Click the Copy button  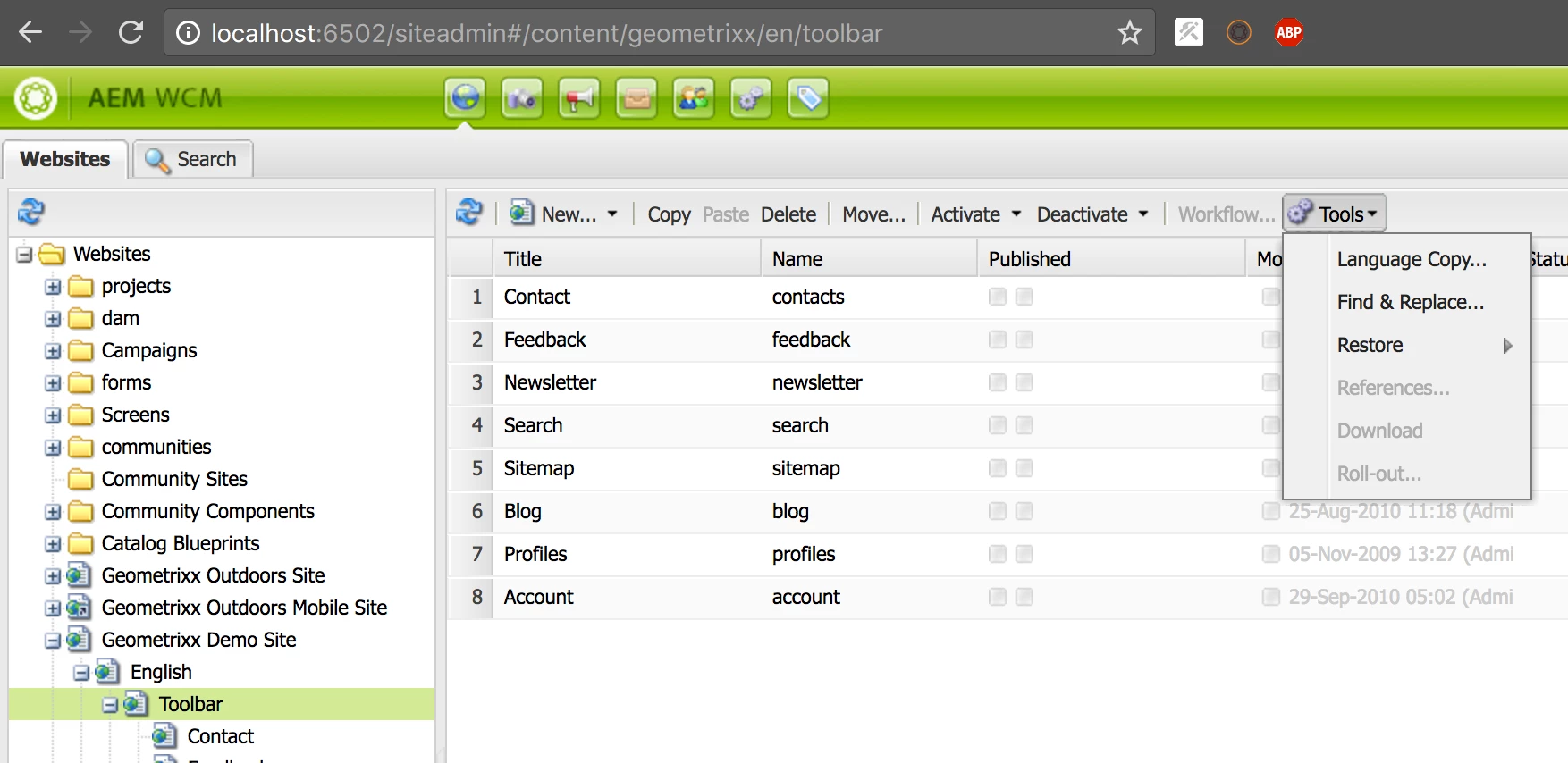click(669, 214)
